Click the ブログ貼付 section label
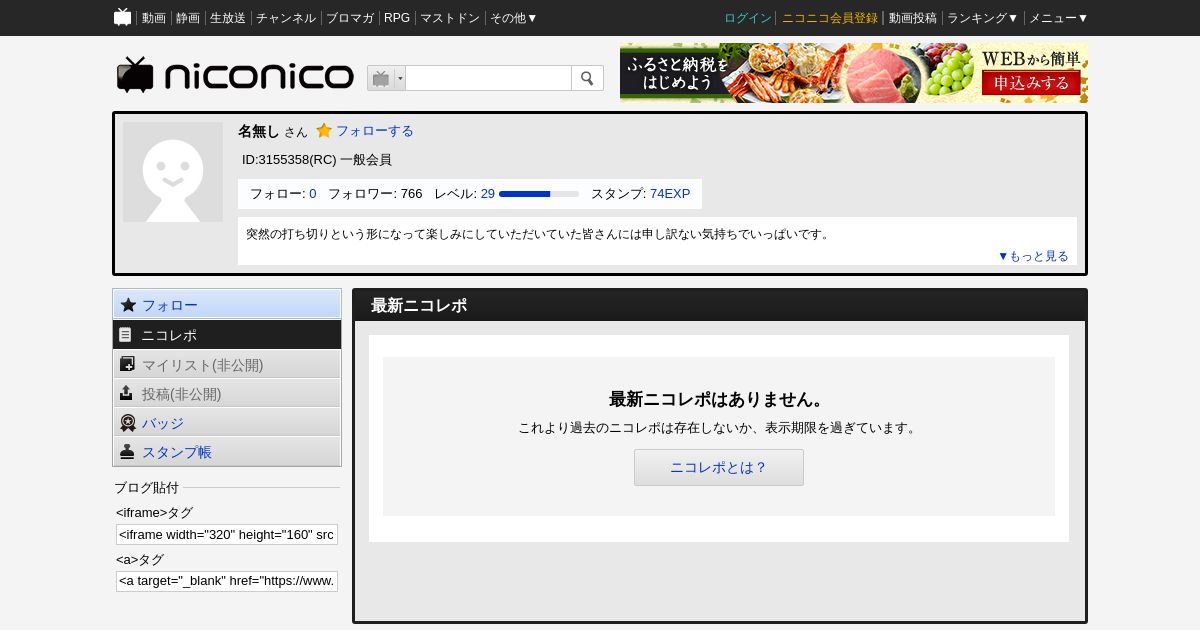This screenshot has height=630, width=1200. pyautogui.click(x=146, y=488)
